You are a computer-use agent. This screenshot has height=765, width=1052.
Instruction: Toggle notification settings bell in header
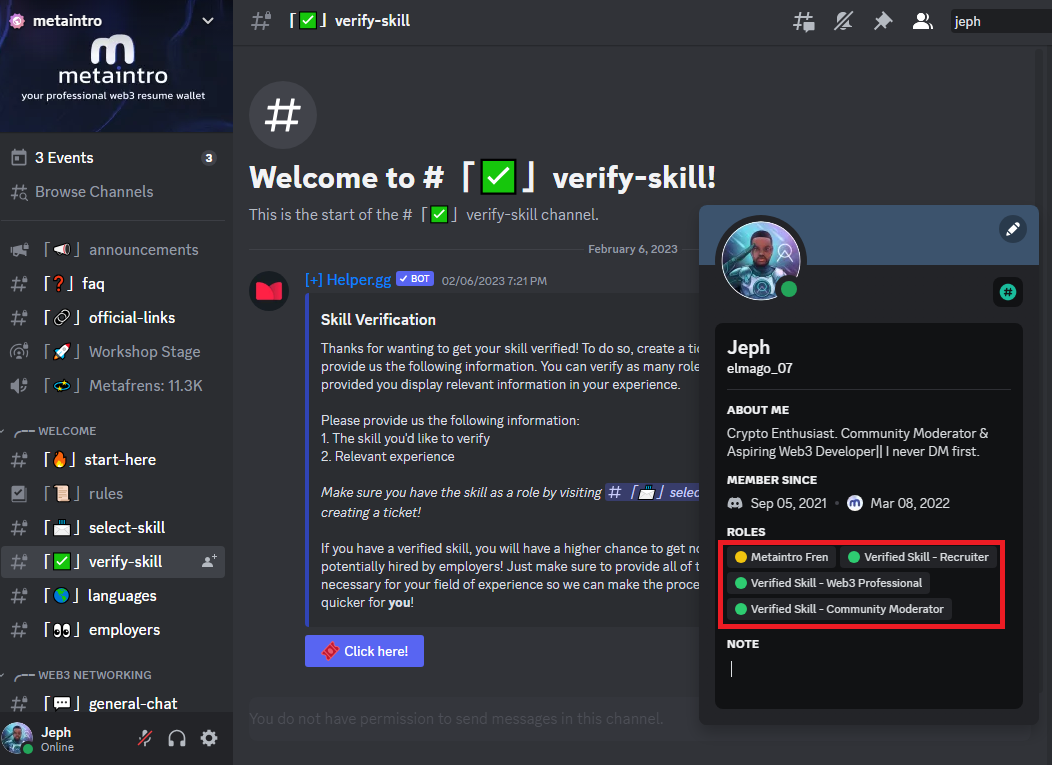coord(843,21)
